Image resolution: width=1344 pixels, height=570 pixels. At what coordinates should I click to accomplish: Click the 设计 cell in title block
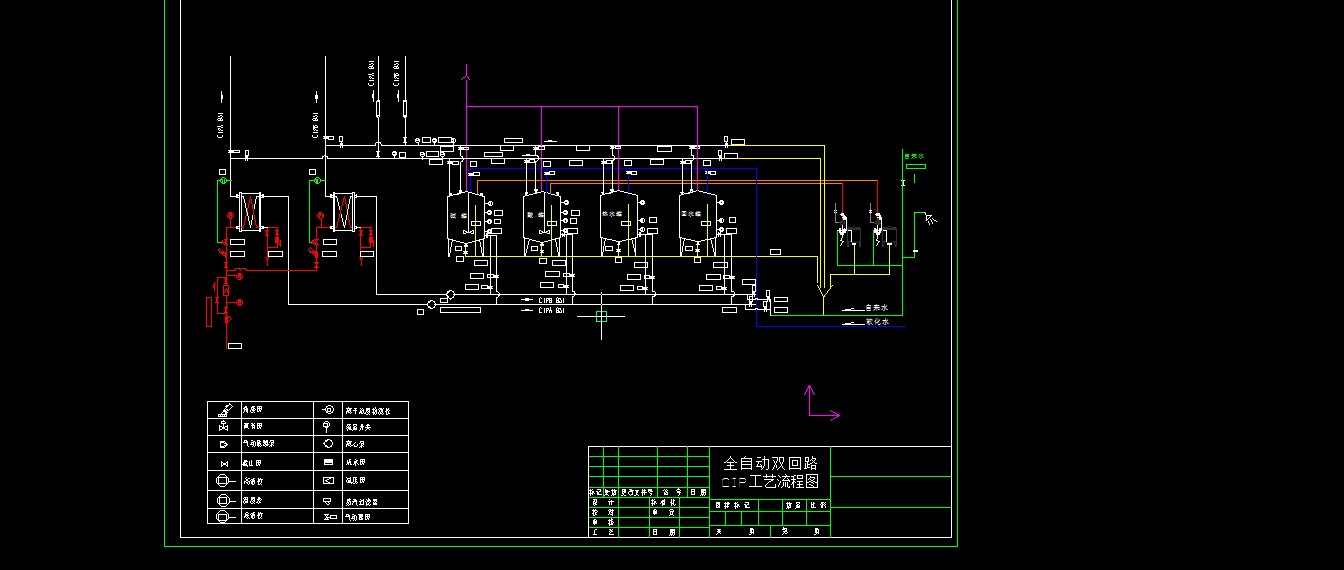[x=603, y=503]
